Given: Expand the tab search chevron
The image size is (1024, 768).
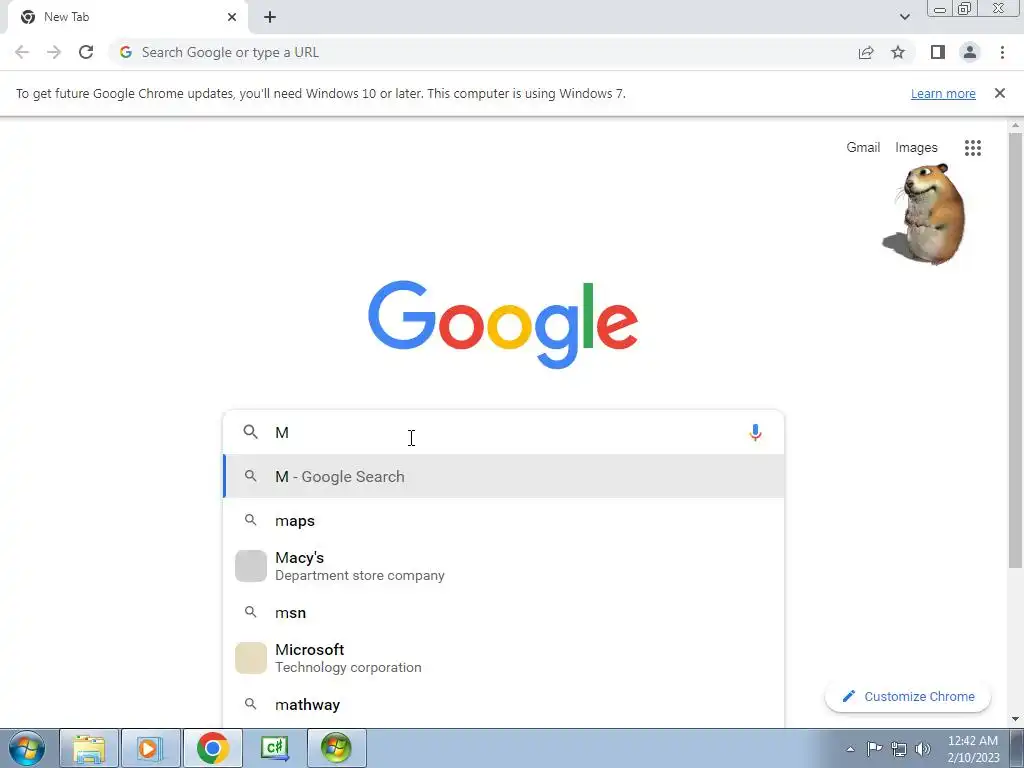Looking at the screenshot, I should [x=904, y=17].
